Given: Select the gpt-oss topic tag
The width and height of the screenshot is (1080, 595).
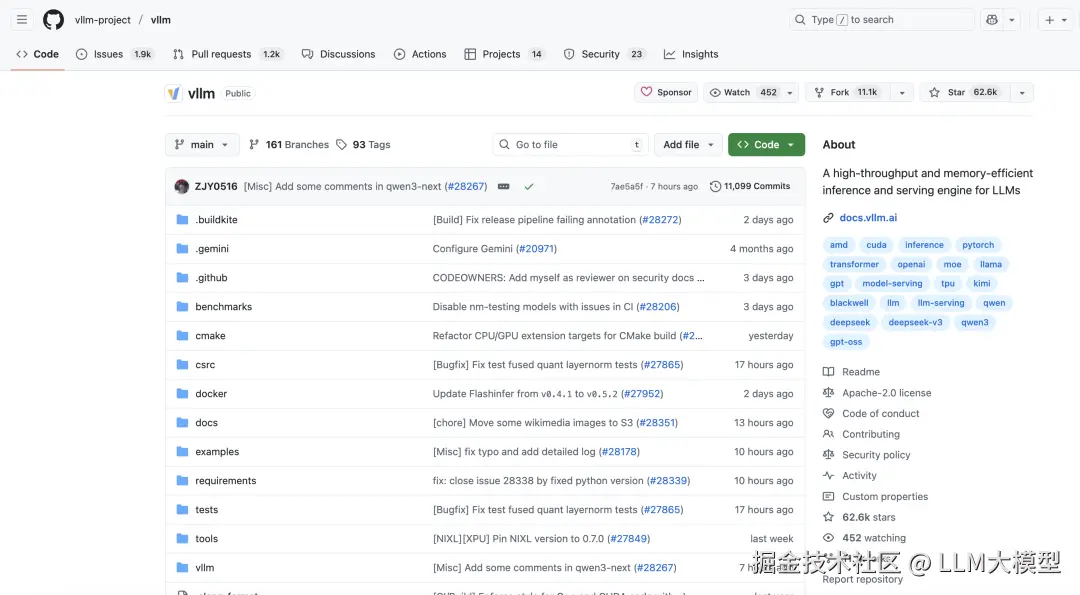Looking at the screenshot, I should (846, 342).
